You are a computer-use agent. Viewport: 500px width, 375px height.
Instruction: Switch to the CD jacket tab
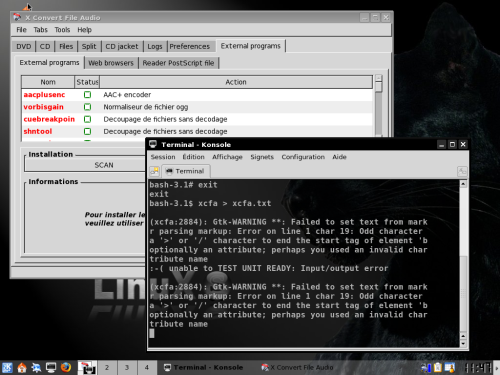(122, 46)
